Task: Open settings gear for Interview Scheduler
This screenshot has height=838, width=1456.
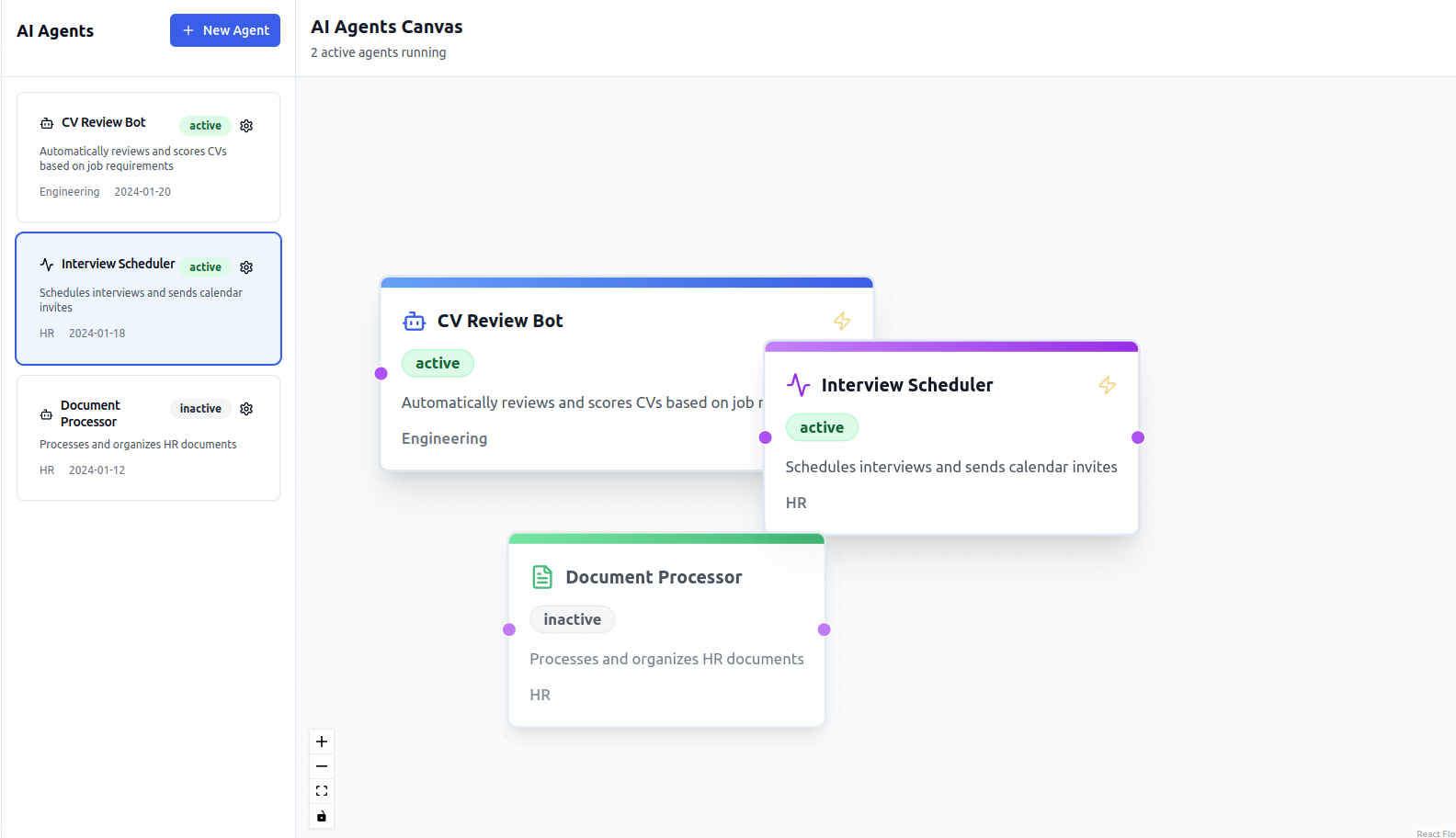Action: point(246,267)
